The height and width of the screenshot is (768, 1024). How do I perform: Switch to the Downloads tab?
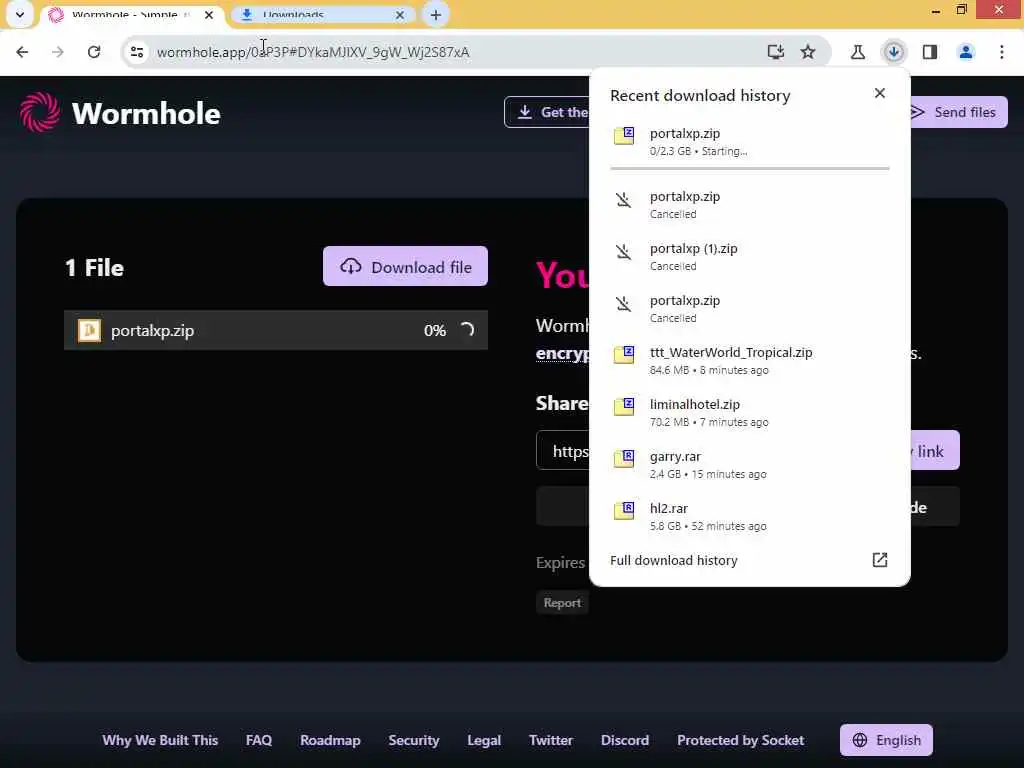coord(323,14)
